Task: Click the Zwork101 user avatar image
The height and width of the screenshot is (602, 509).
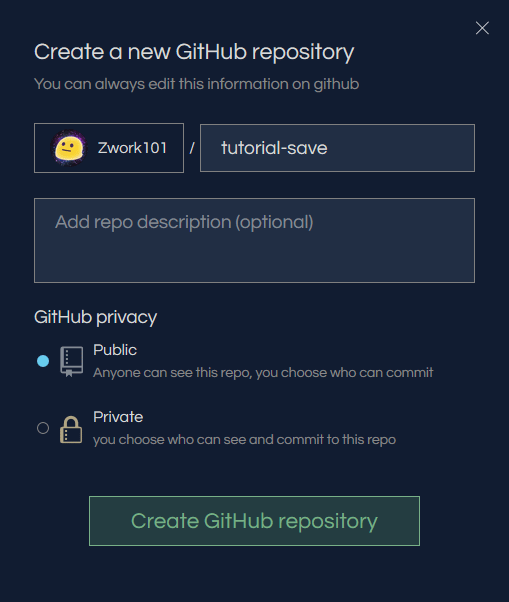Action: point(69,148)
